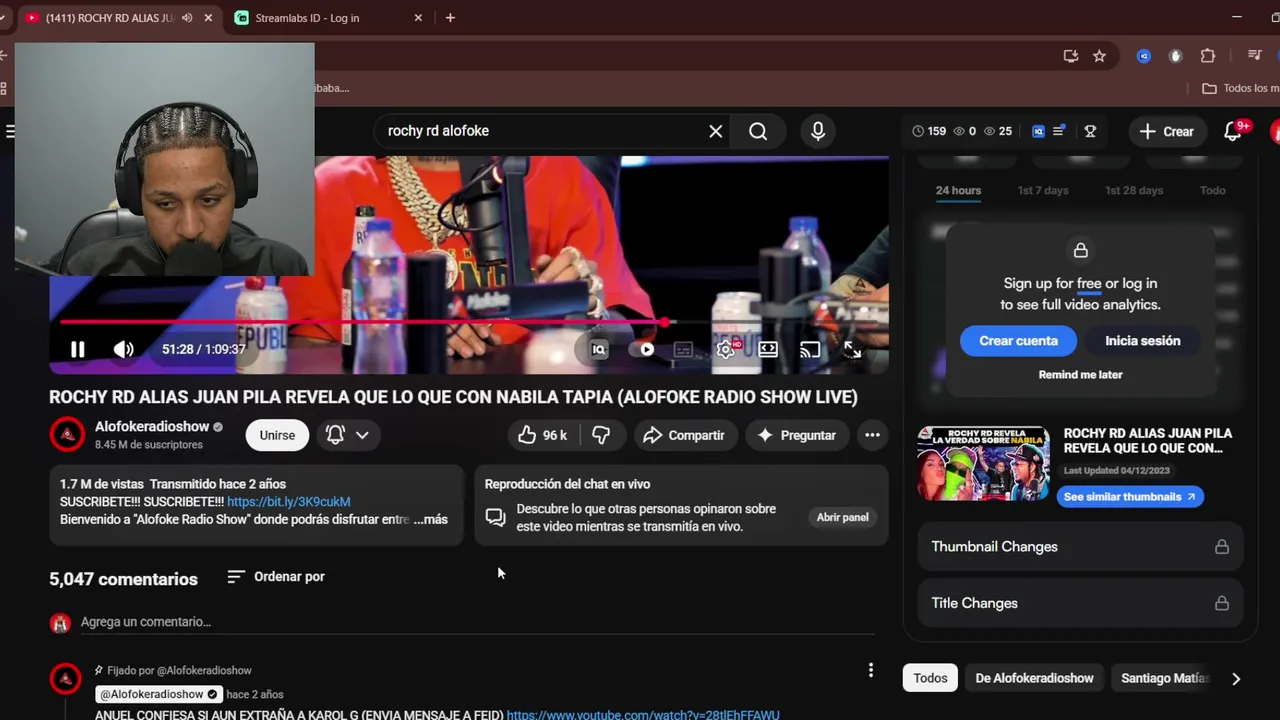Bookmark this page with star icon

pyautogui.click(x=1099, y=56)
